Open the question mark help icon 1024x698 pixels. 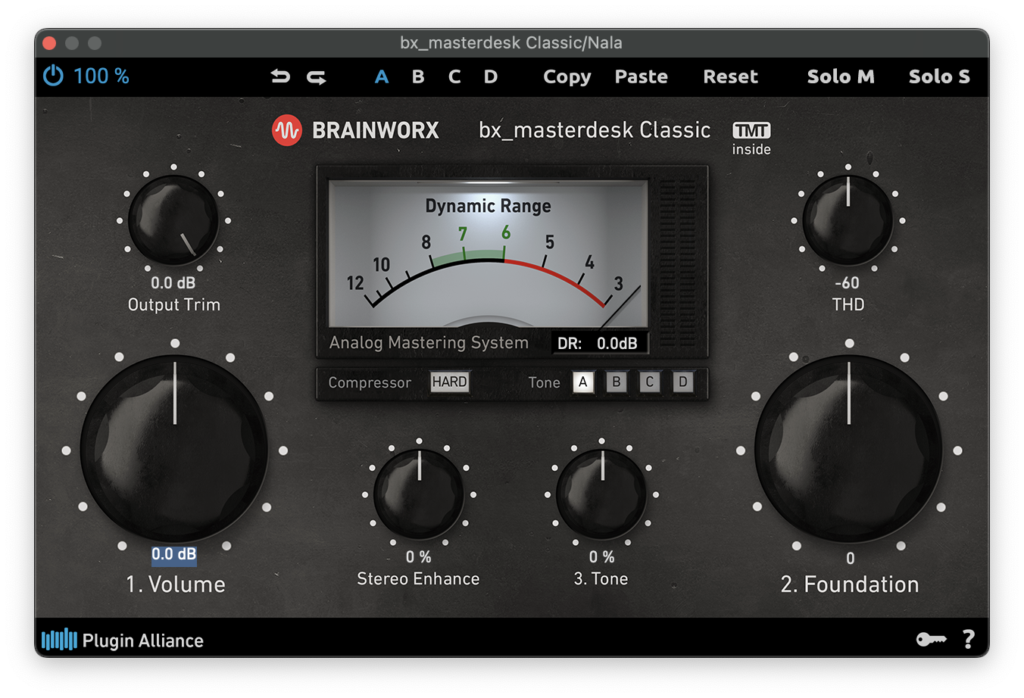click(x=968, y=640)
